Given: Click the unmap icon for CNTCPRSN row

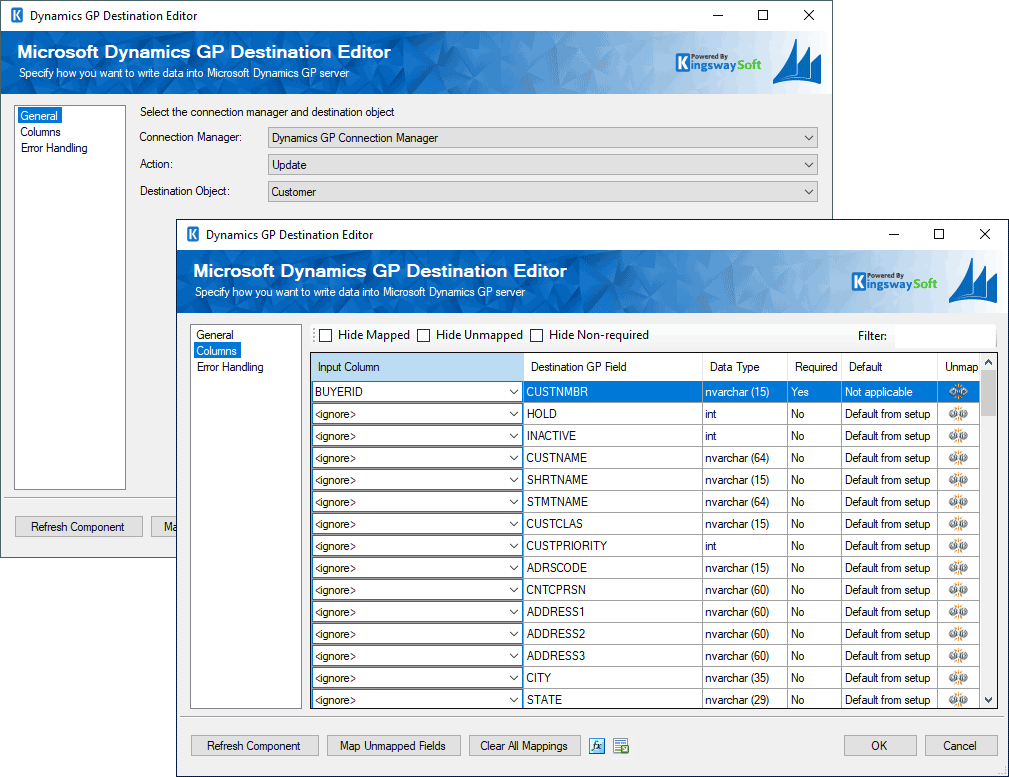Looking at the screenshot, I should [958, 590].
